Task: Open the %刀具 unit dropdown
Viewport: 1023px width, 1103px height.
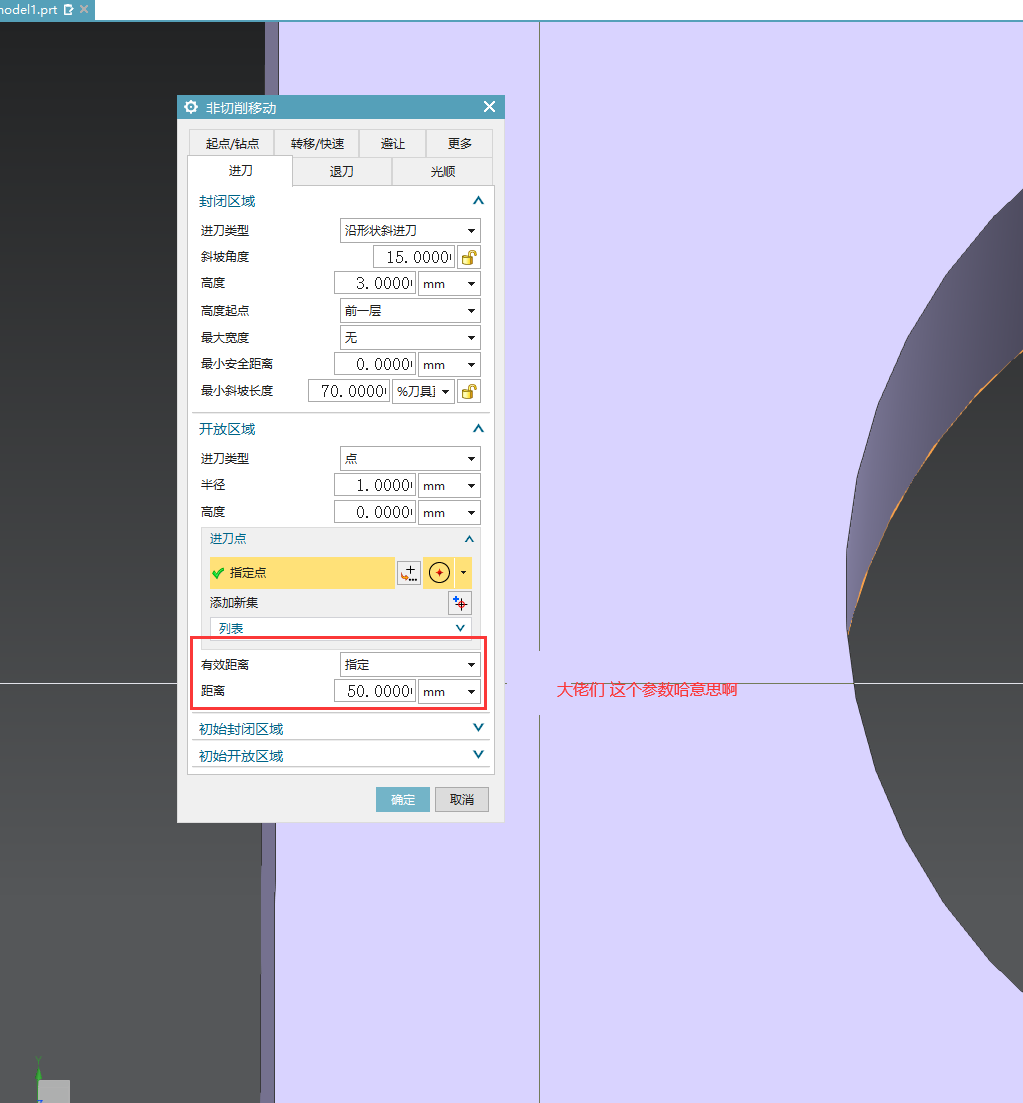Action: click(423, 391)
